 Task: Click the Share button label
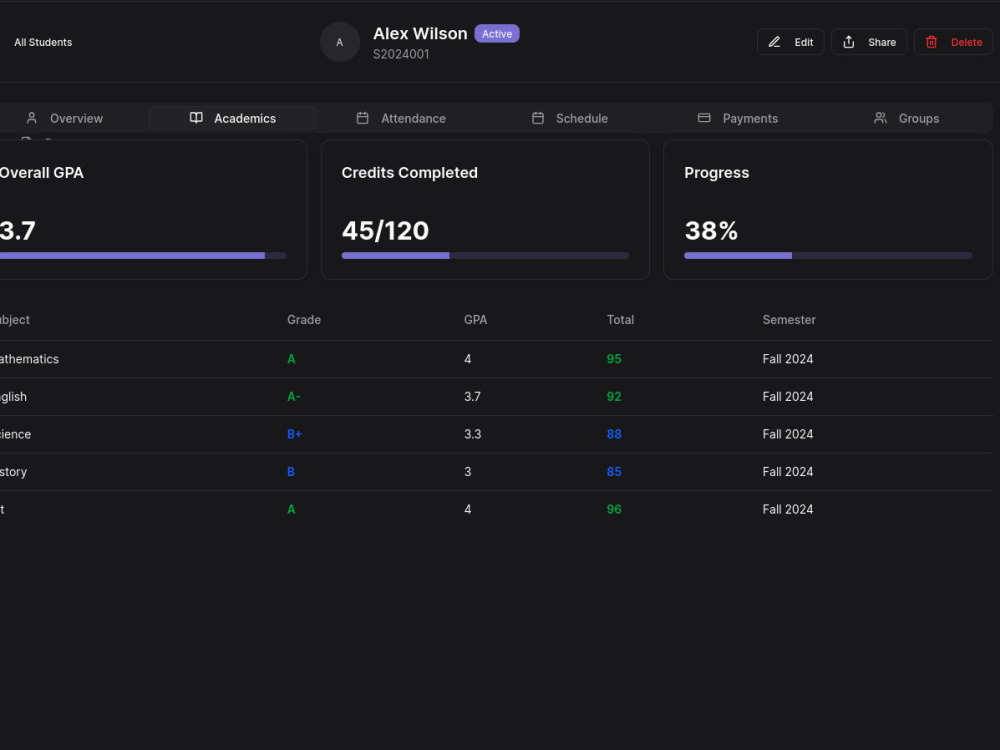click(x=882, y=42)
